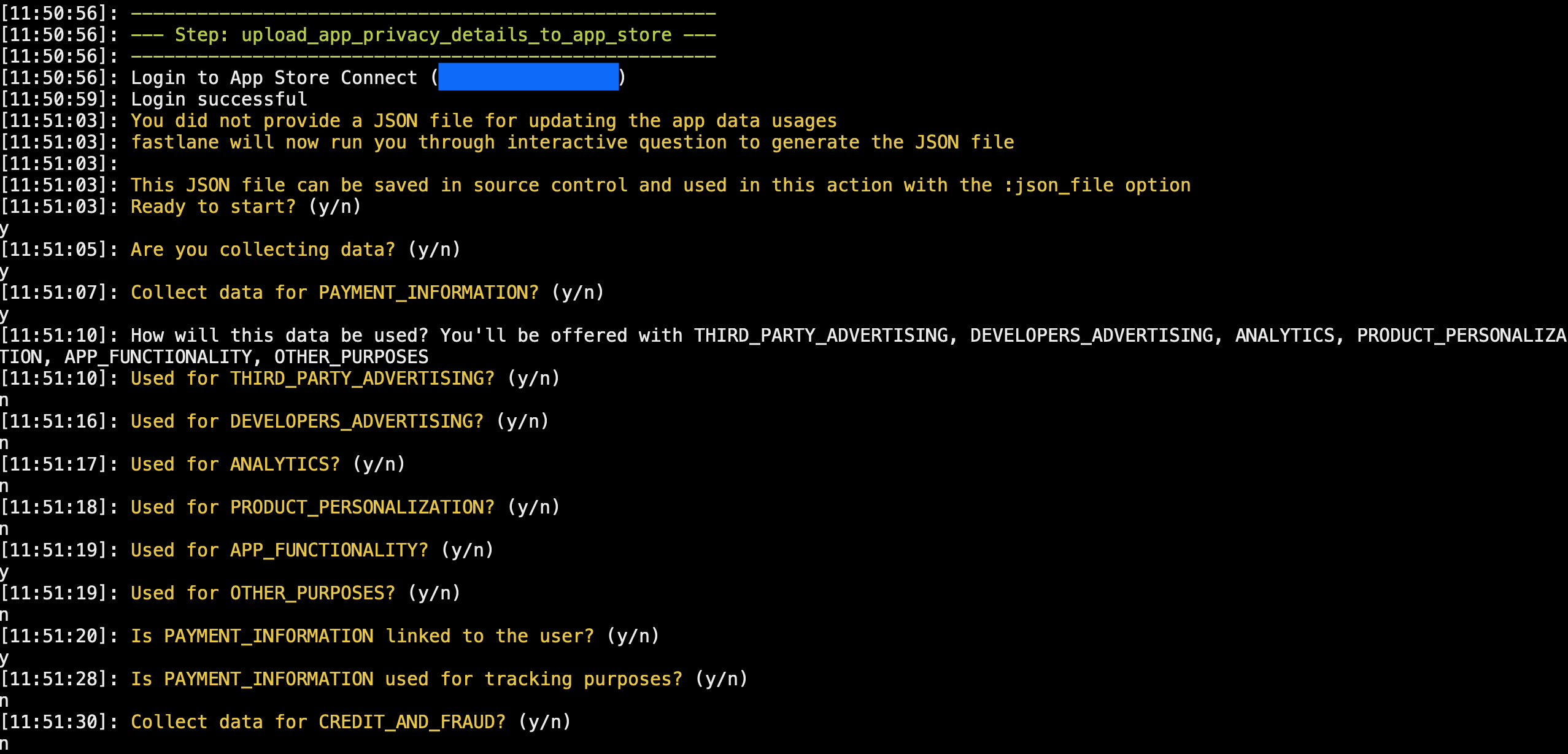Click the "Login successful" line

coord(218,99)
